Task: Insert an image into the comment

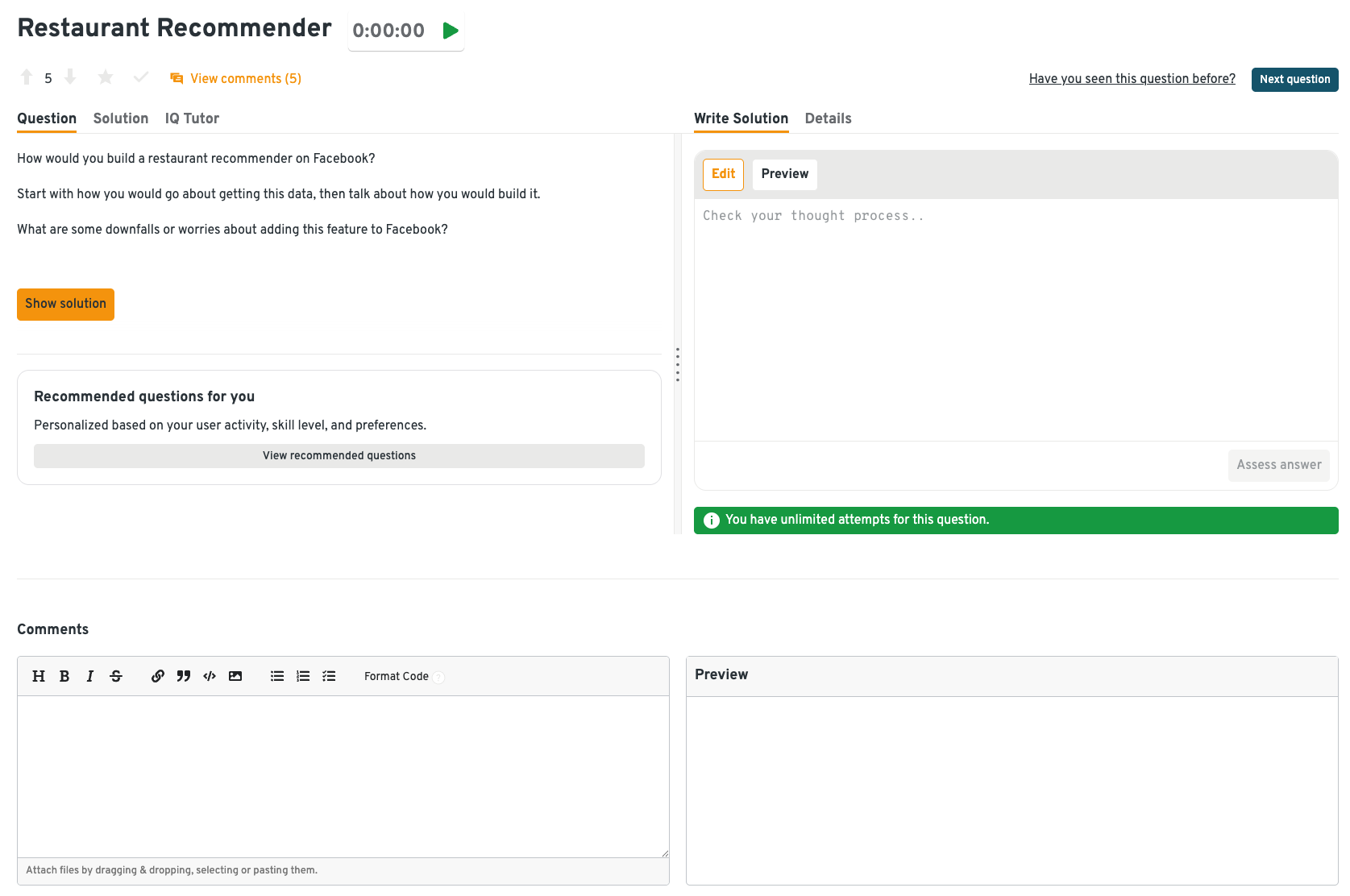Action: (x=235, y=676)
